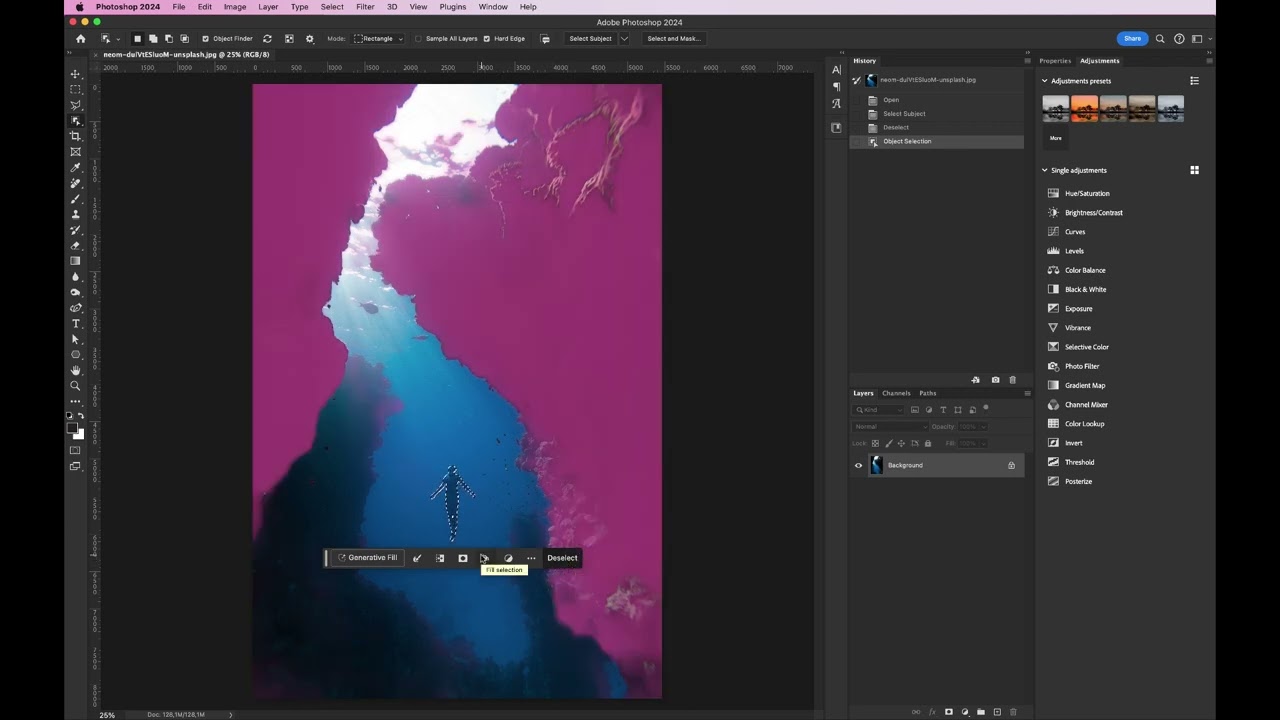Hide the Background layer visibility
The image size is (1280, 720).
[858, 465]
